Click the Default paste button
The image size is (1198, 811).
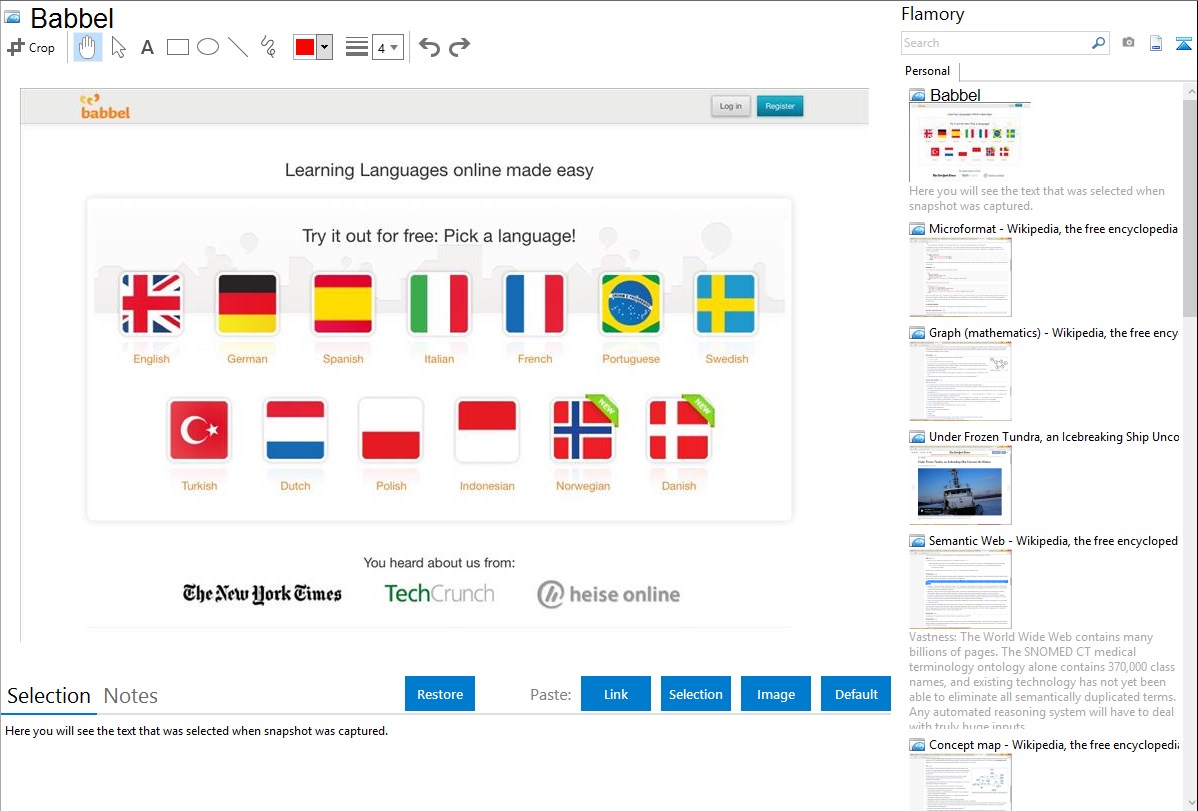[x=856, y=694]
